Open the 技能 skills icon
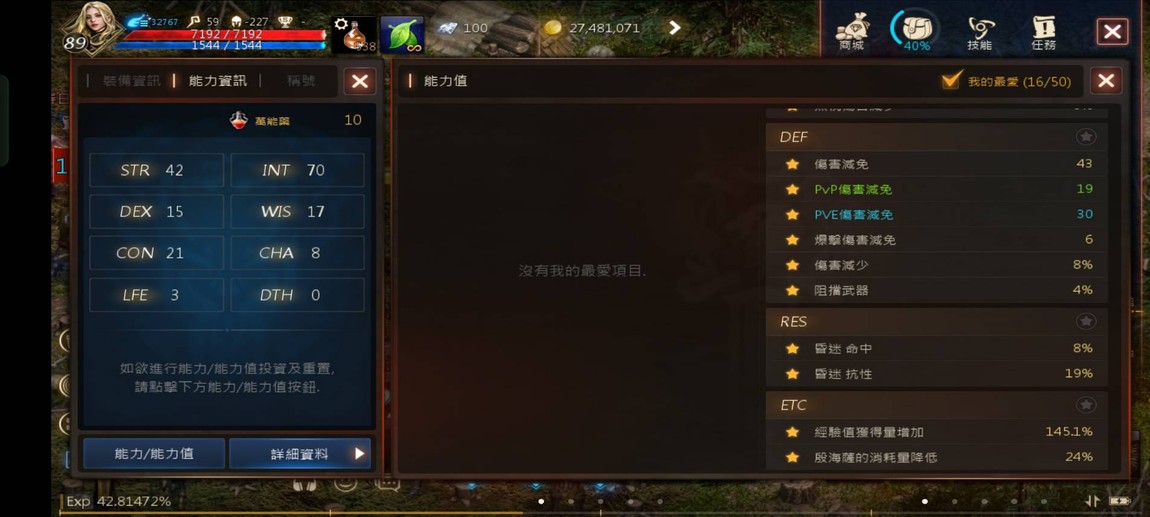 (x=980, y=32)
